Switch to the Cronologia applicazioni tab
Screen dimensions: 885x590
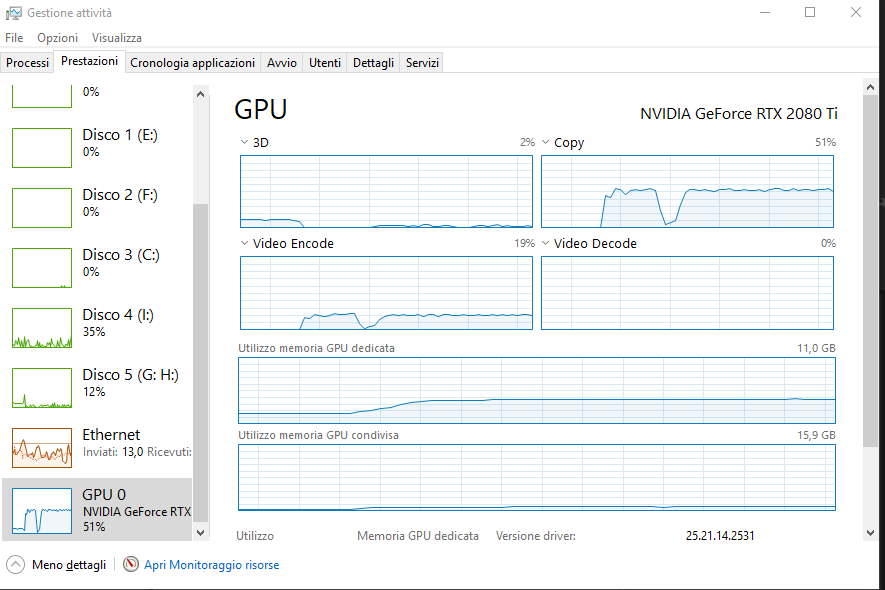[x=192, y=62]
